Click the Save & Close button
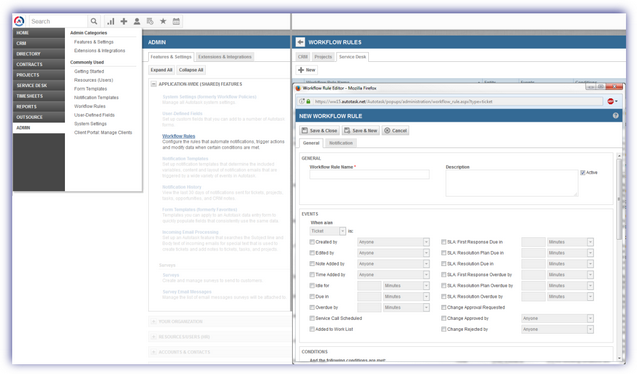This screenshot has height=374, width=637. coord(319,130)
